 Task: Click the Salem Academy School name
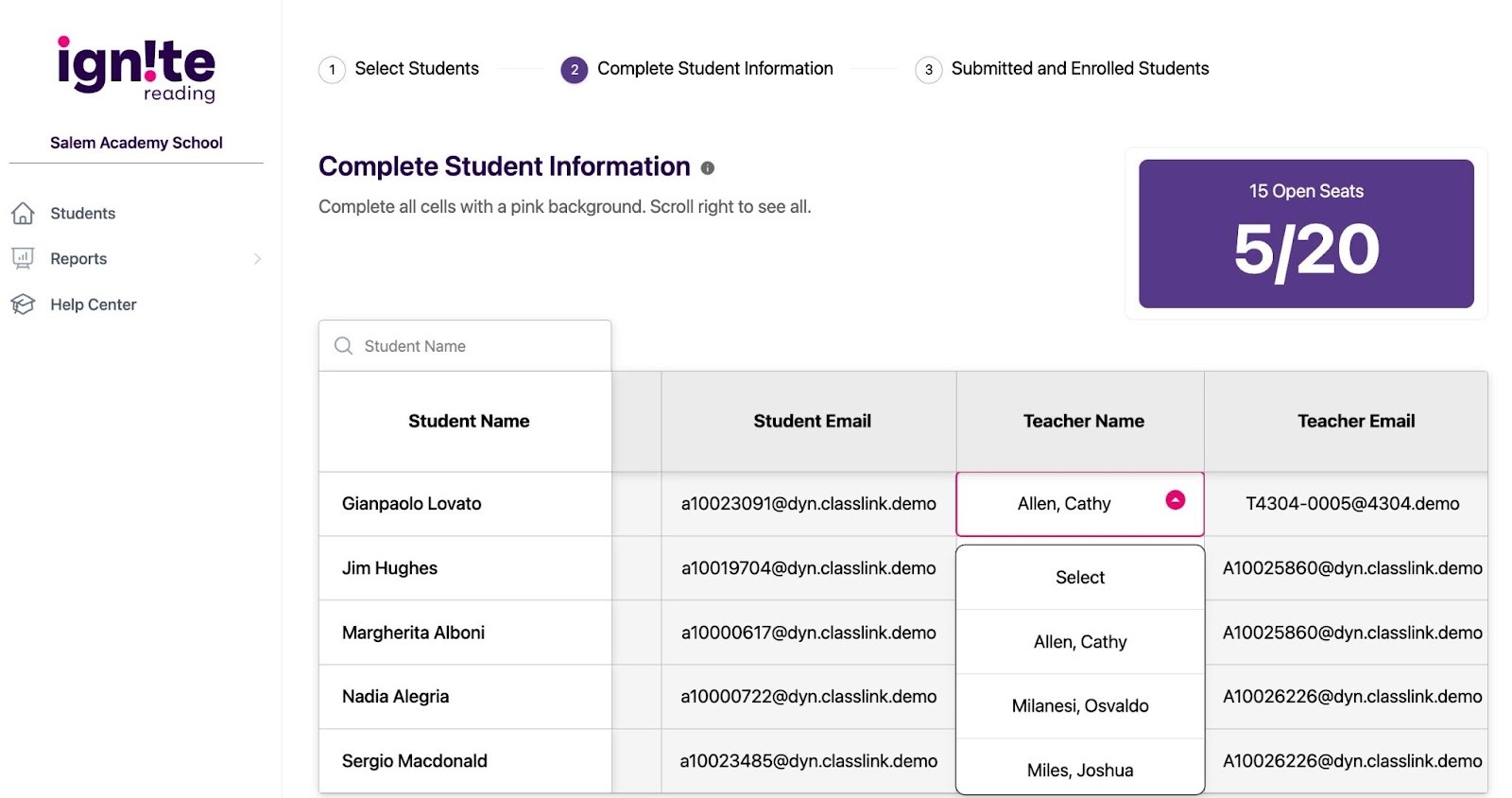pyautogui.click(x=136, y=143)
